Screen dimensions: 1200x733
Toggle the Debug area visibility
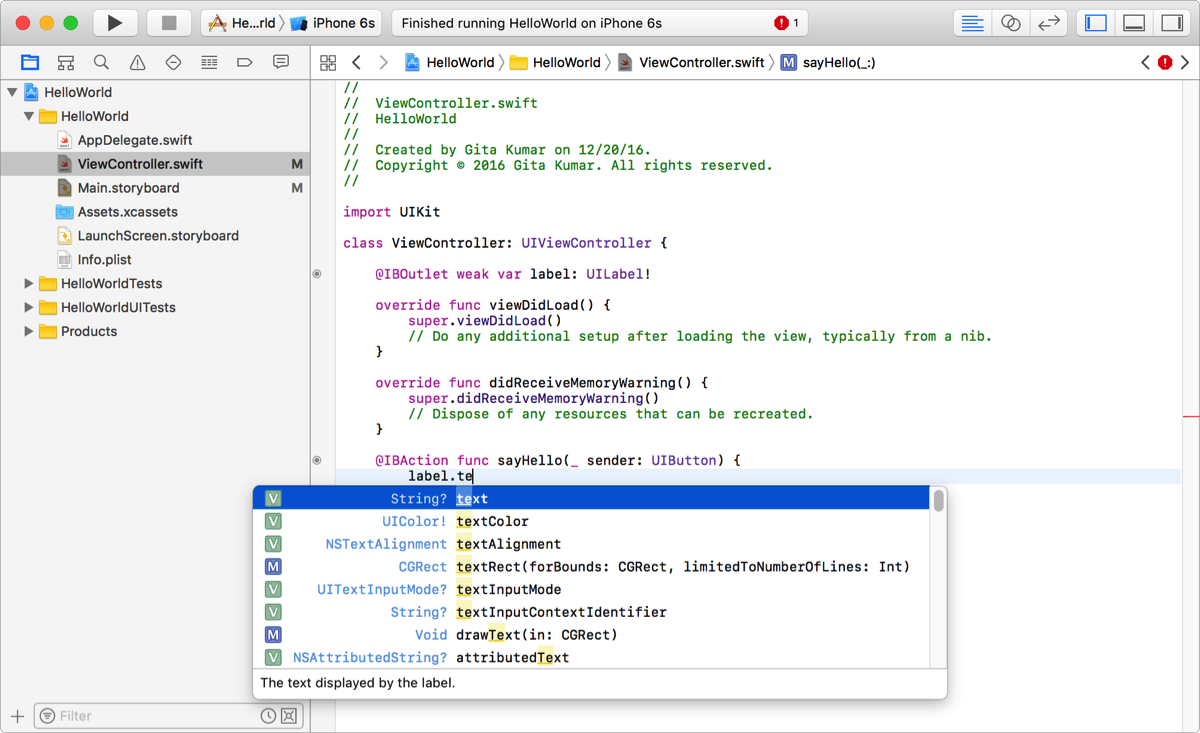pyautogui.click(x=1134, y=23)
